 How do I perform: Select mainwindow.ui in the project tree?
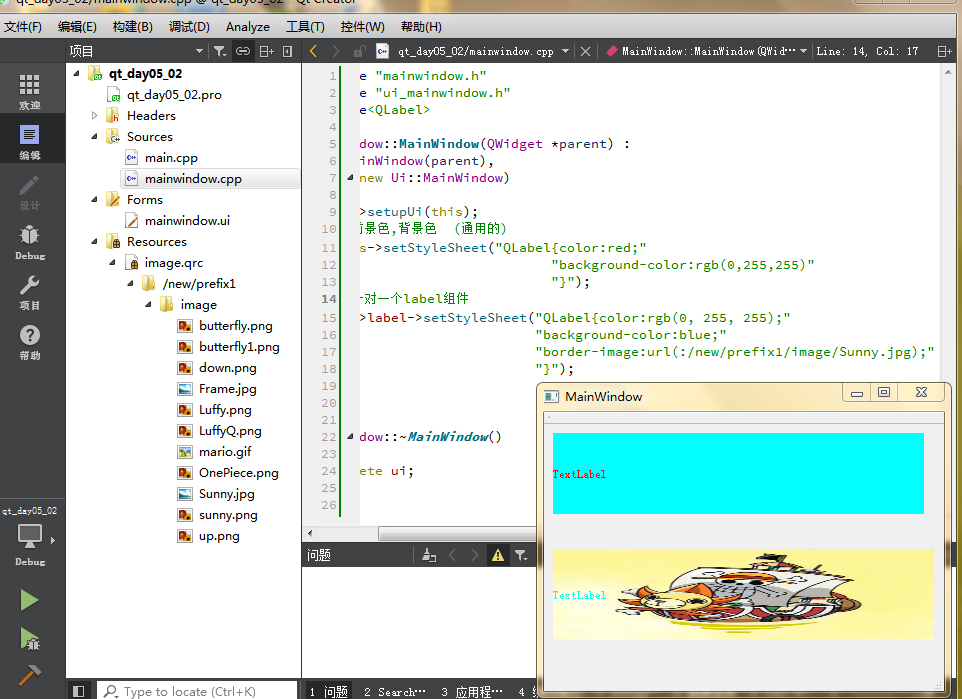tap(187, 220)
